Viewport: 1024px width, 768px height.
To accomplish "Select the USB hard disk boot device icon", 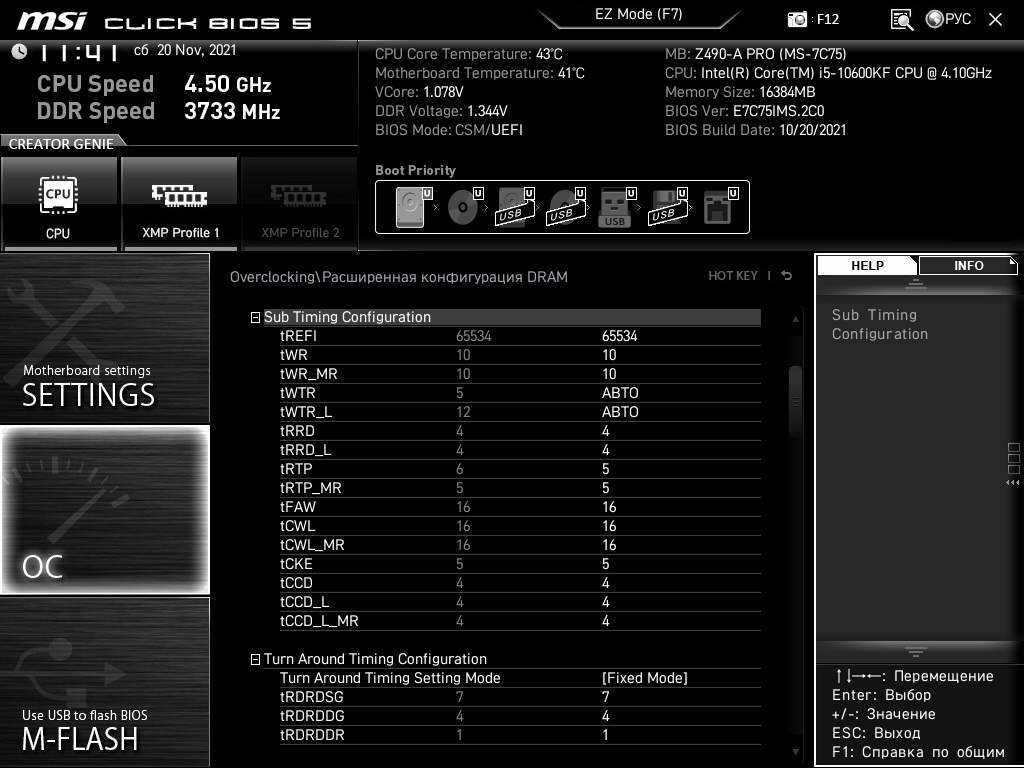I will click(x=515, y=207).
